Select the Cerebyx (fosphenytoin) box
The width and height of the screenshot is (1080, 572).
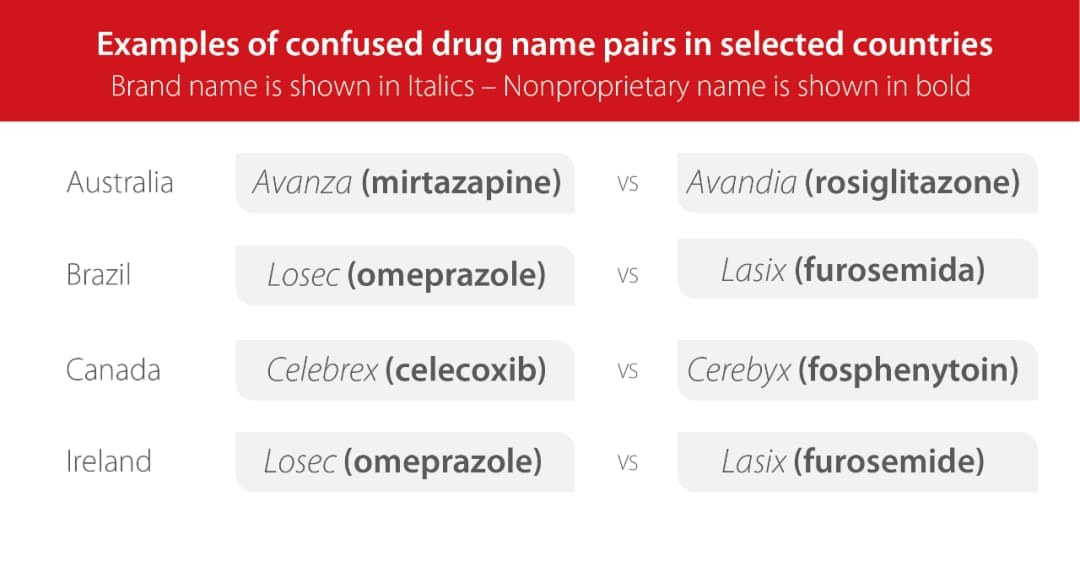coord(856,370)
